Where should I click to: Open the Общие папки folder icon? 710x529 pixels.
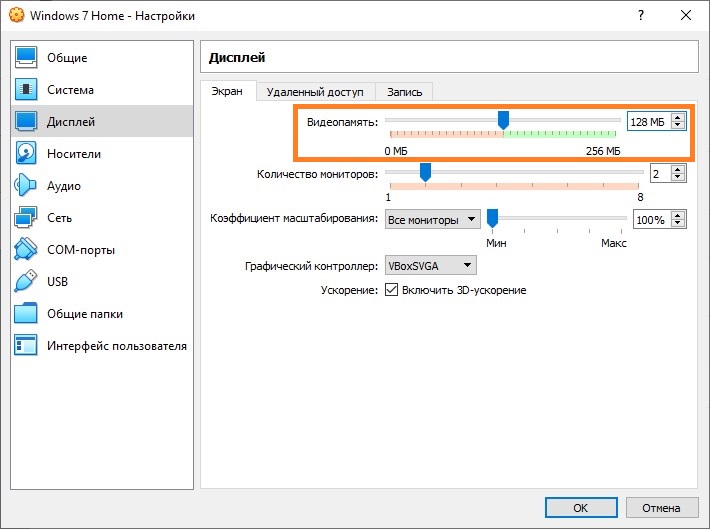27,314
